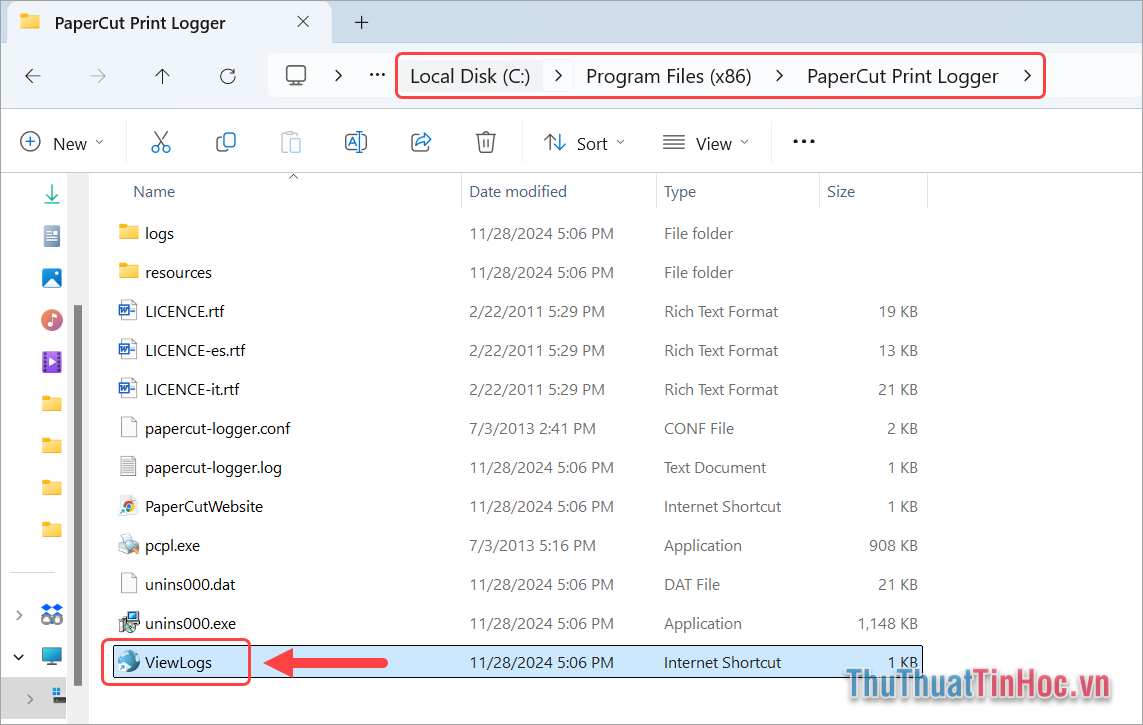Click the Paste clipboard icon

click(291, 142)
